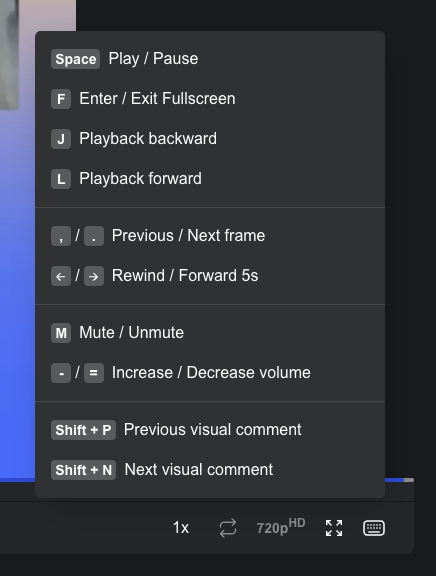Click the Next visual comment entry
436x576 pixels.
[x=199, y=469]
